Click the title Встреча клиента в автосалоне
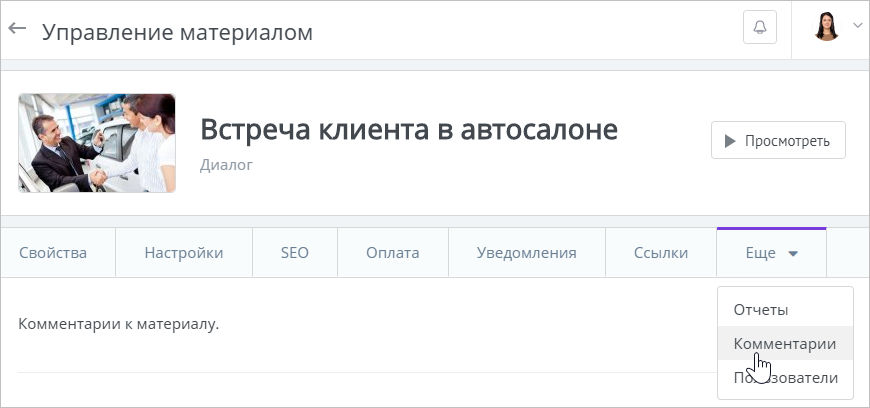This screenshot has height=408, width=870. coord(408,130)
